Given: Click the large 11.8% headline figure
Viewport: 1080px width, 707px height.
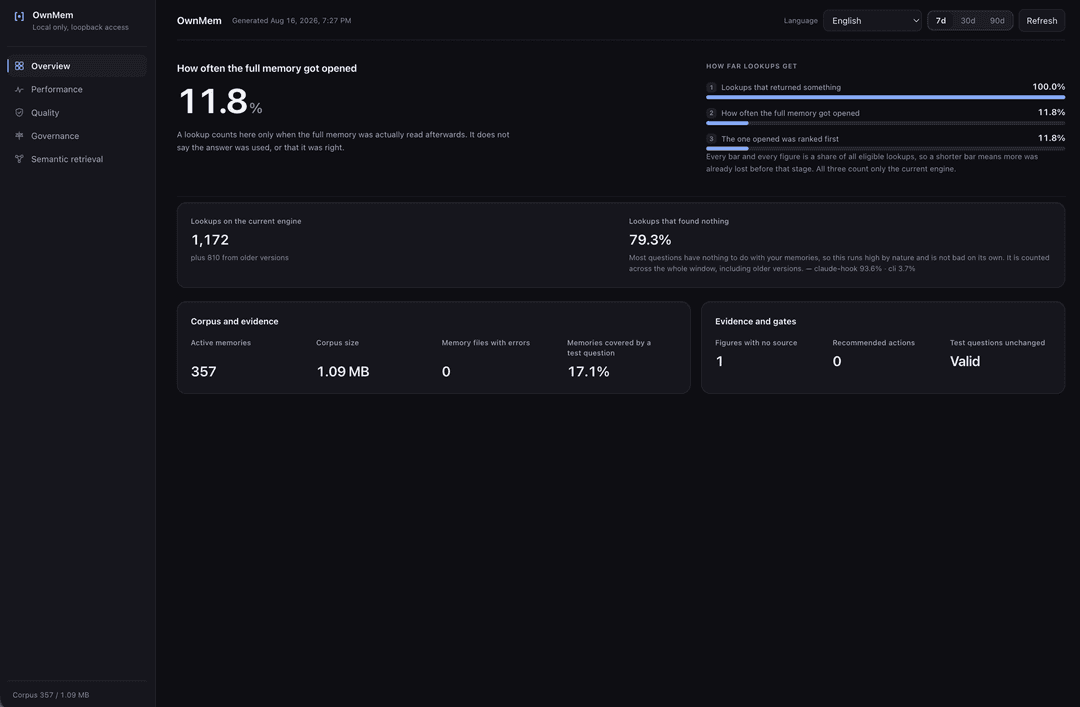Looking at the screenshot, I should pos(220,101).
